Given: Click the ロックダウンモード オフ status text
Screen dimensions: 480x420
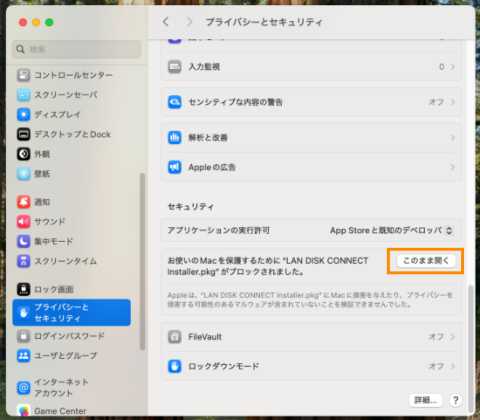Looking at the screenshot, I should point(436,366).
